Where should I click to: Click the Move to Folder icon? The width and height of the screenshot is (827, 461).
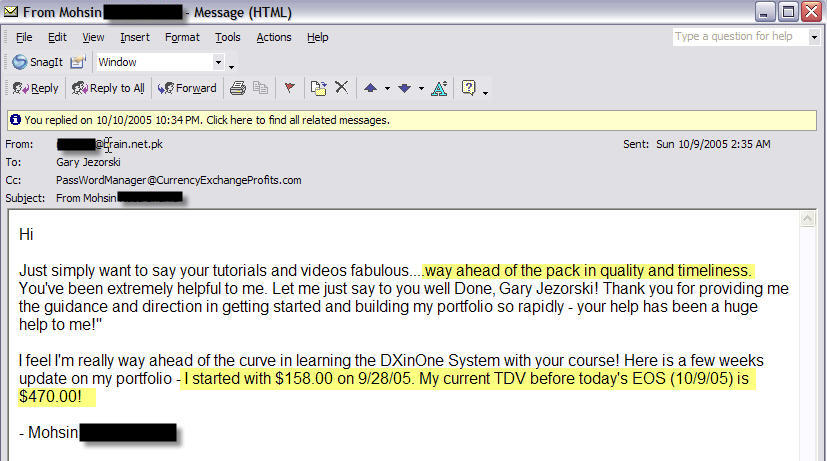point(318,88)
